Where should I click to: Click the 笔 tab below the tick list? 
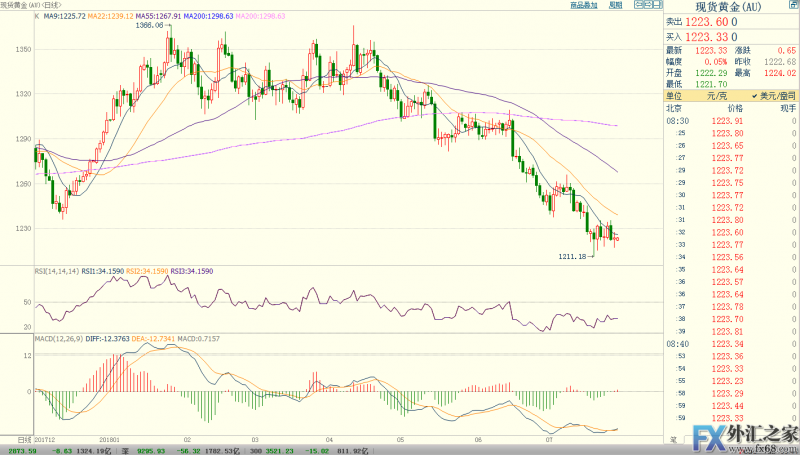[x=673, y=440]
